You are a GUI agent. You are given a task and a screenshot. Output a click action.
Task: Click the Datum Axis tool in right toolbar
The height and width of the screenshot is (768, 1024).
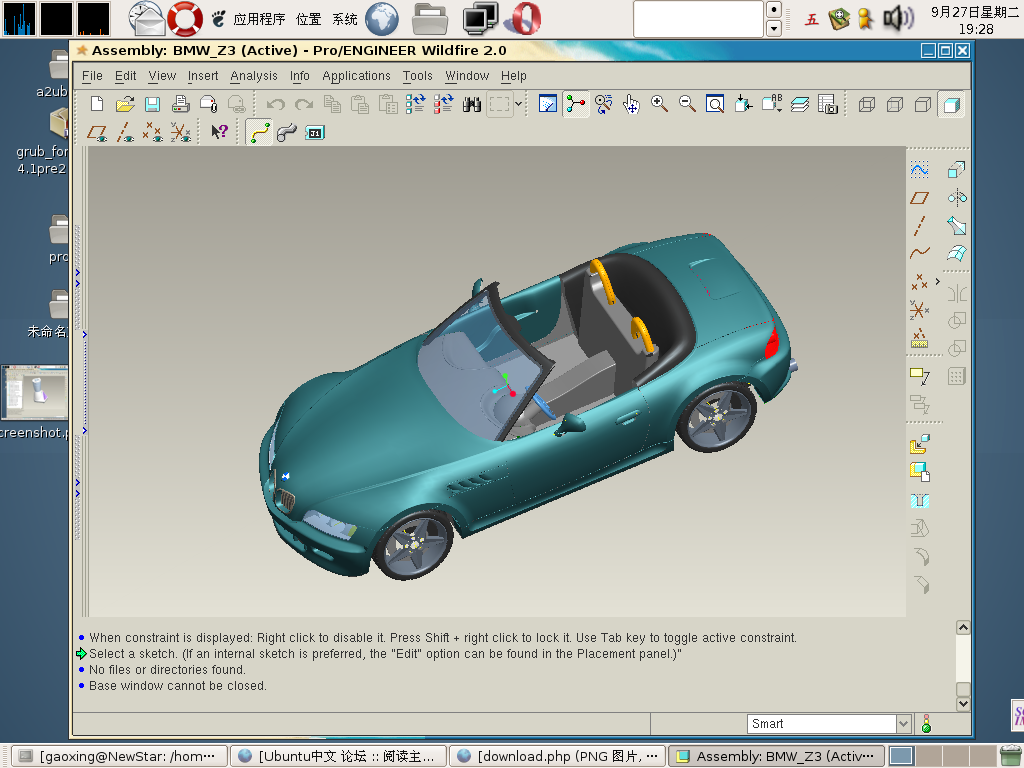919,225
